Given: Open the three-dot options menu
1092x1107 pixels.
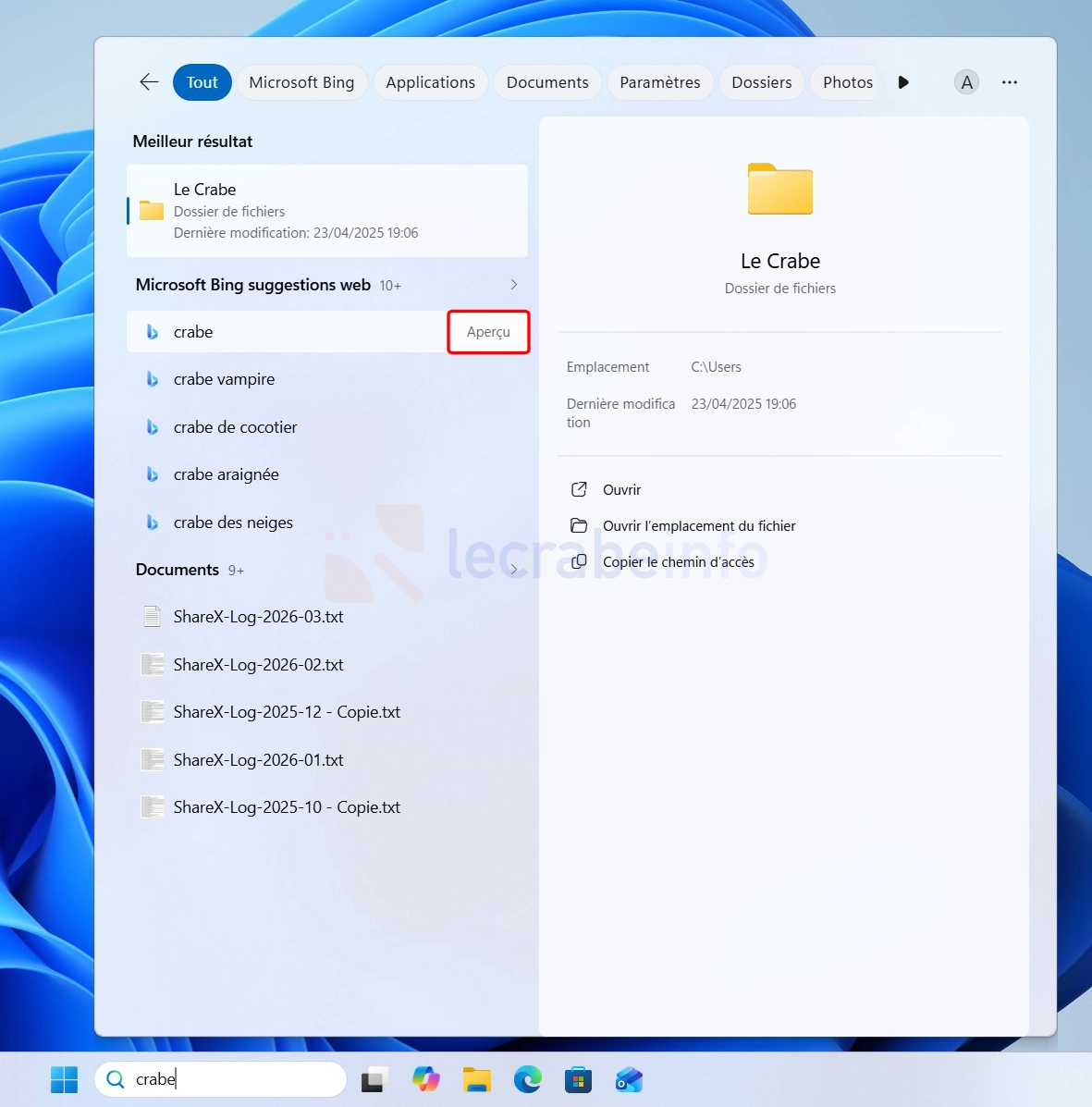Looking at the screenshot, I should 1009,82.
